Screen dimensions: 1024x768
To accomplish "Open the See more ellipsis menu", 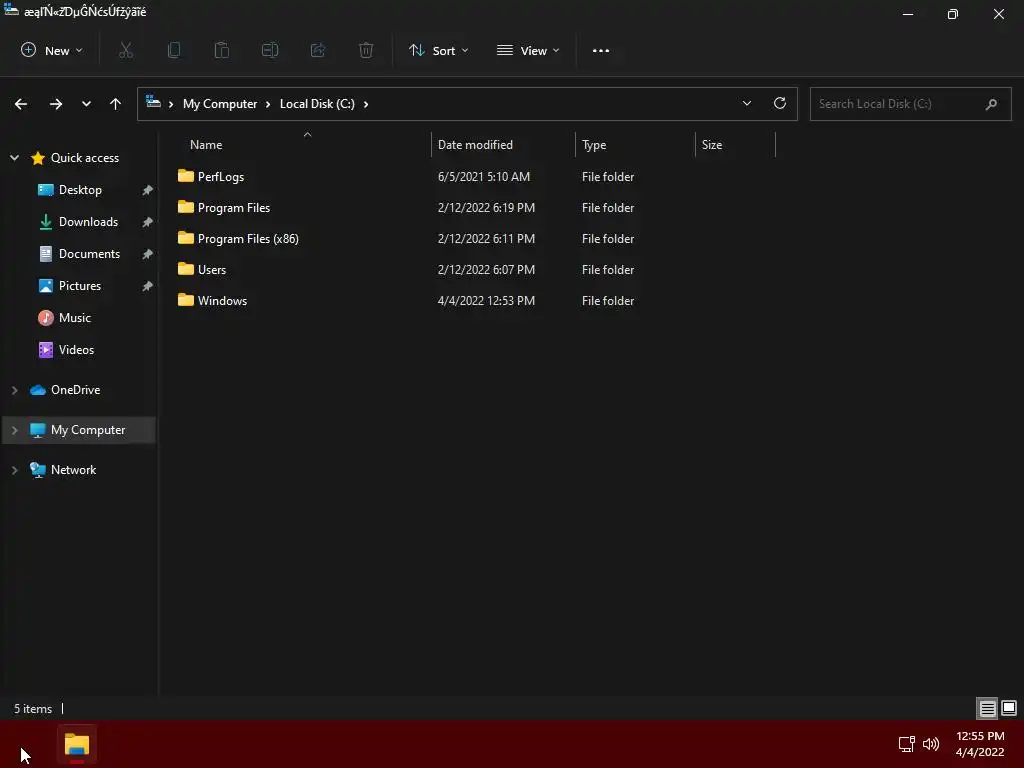I will point(601,50).
